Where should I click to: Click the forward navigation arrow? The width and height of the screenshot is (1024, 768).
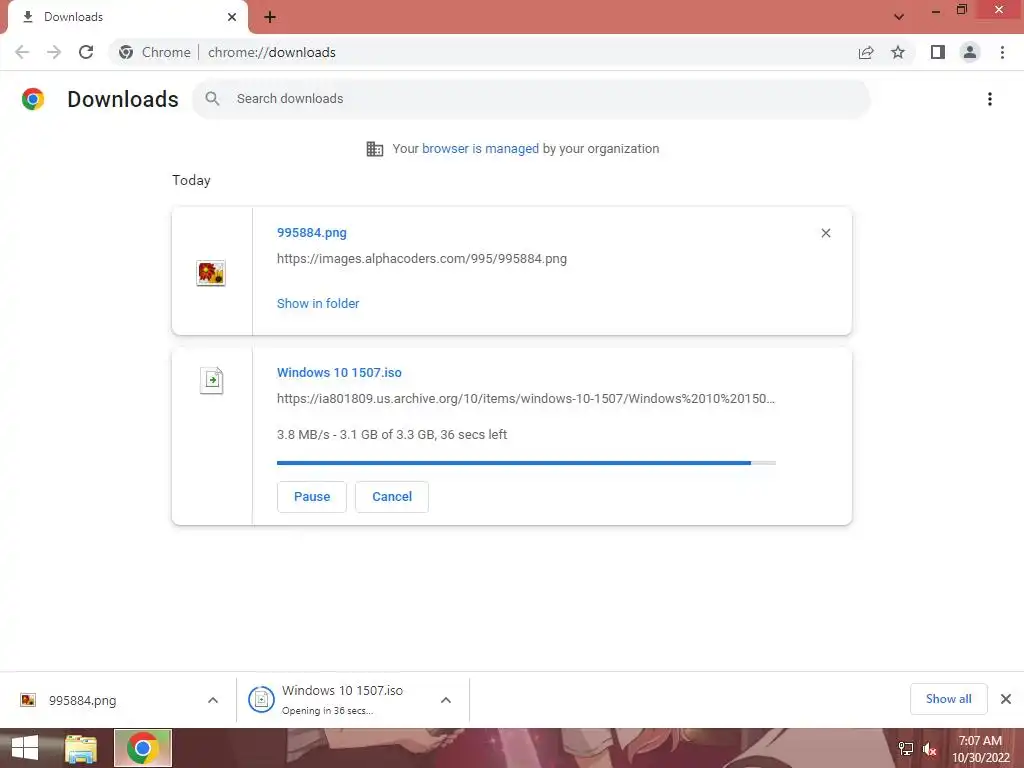click(x=54, y=52)
